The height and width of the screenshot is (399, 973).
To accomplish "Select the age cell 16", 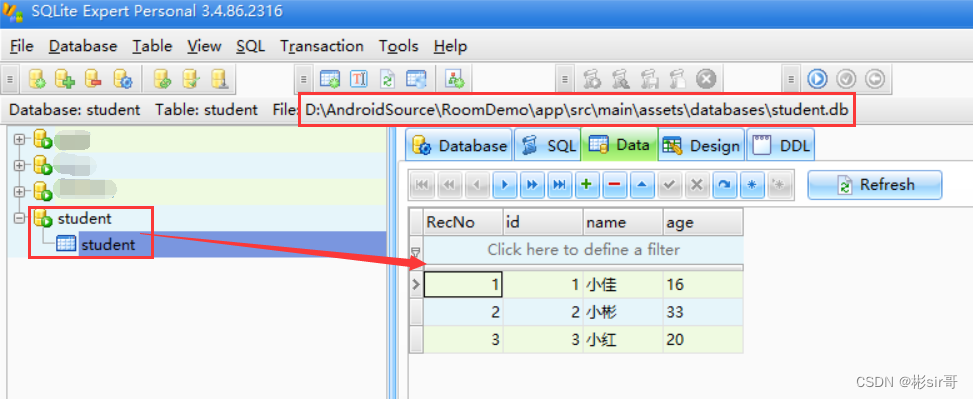I will 702,285.
